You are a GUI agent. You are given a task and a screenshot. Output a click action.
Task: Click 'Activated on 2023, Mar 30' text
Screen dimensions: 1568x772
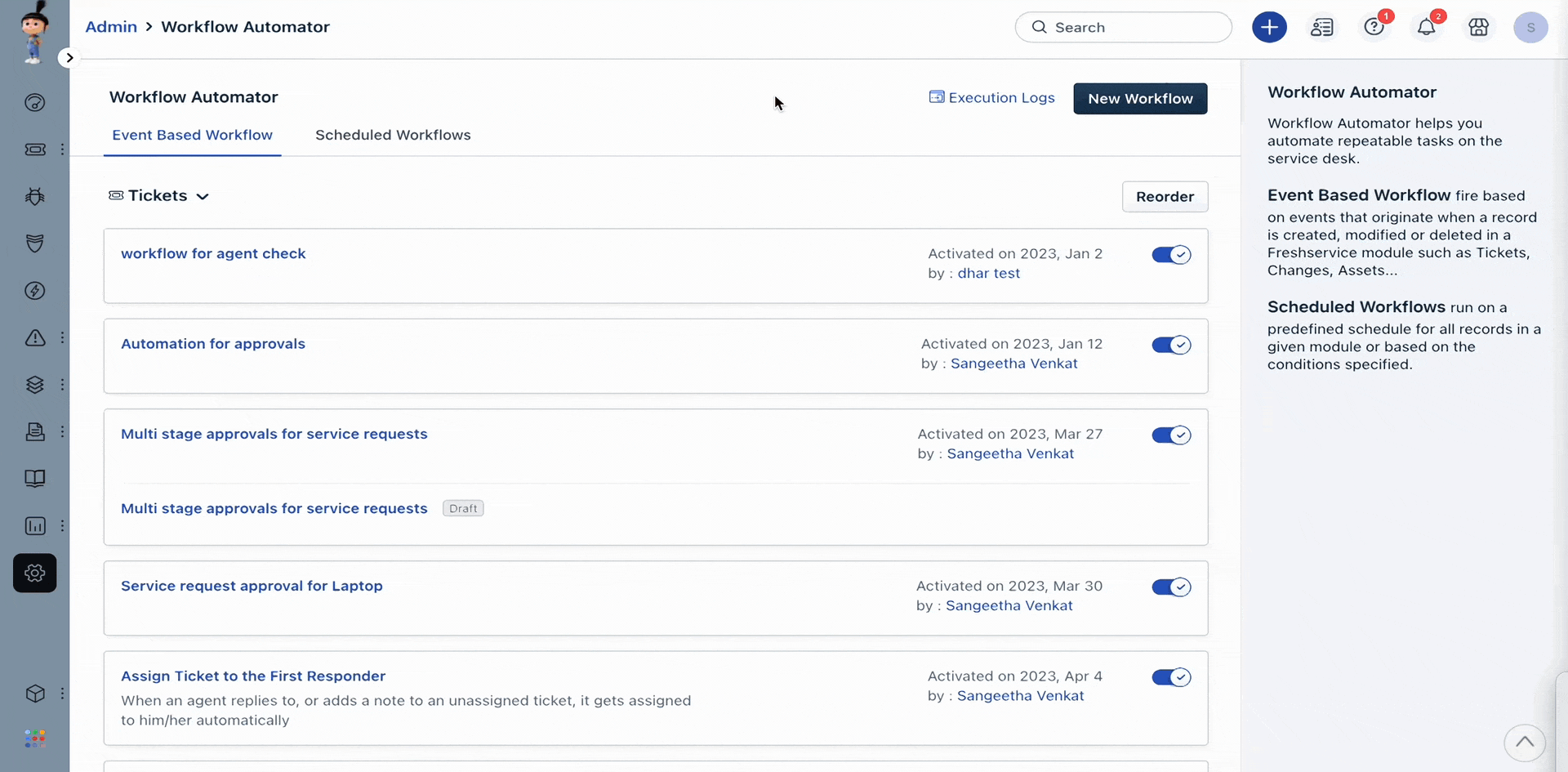coord(1009,586)
